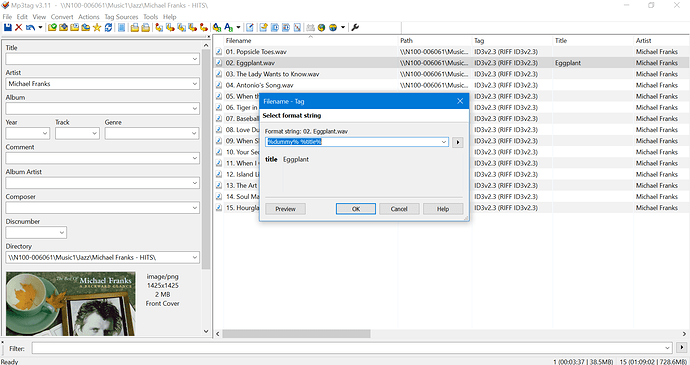Click file icon of 04. Antonio's Song.wav
The width and height of the screenshot is (690, 365).
[x=219, y=85]
